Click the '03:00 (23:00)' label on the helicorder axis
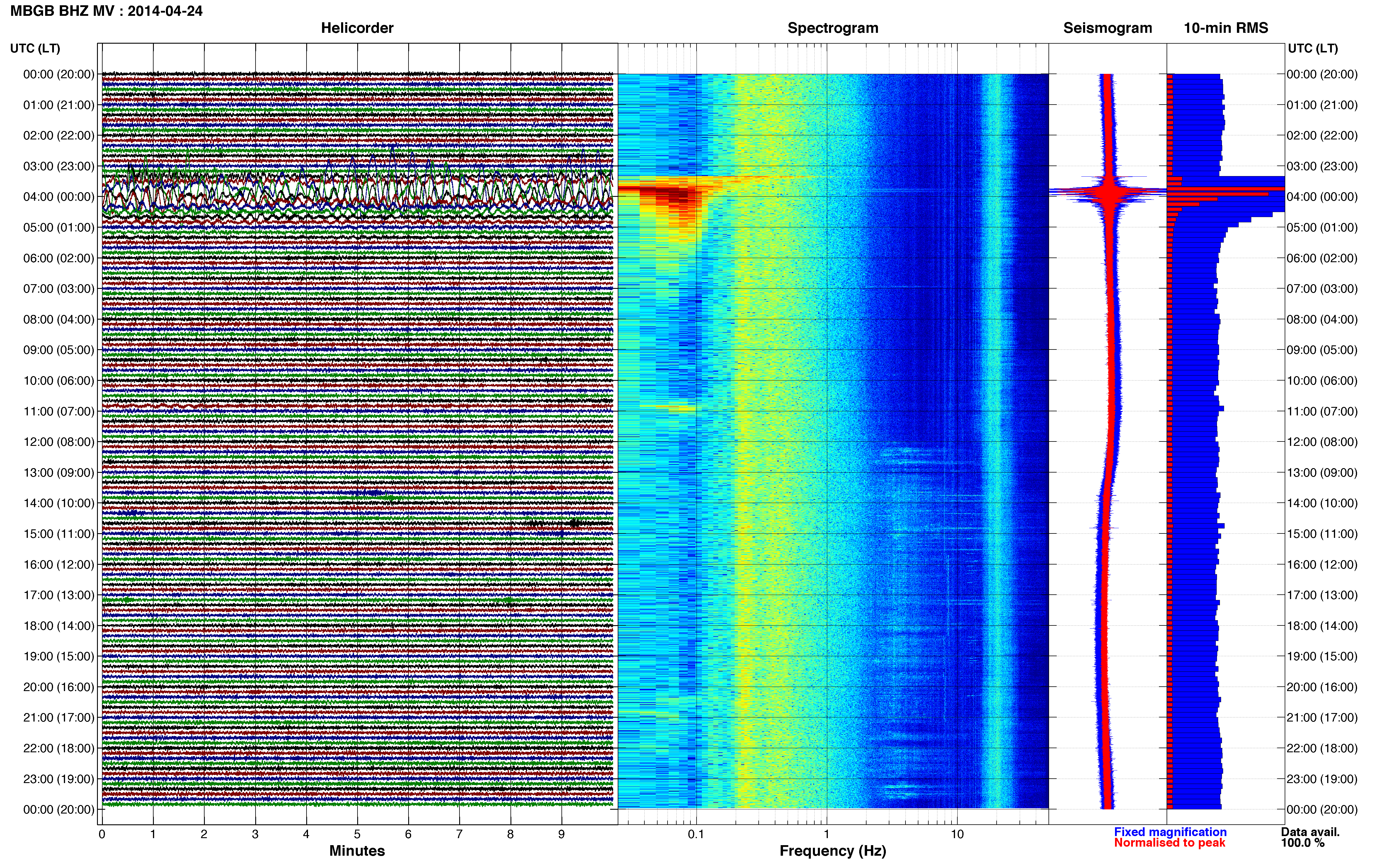1389x868 pixels. (x=59, y=166)
